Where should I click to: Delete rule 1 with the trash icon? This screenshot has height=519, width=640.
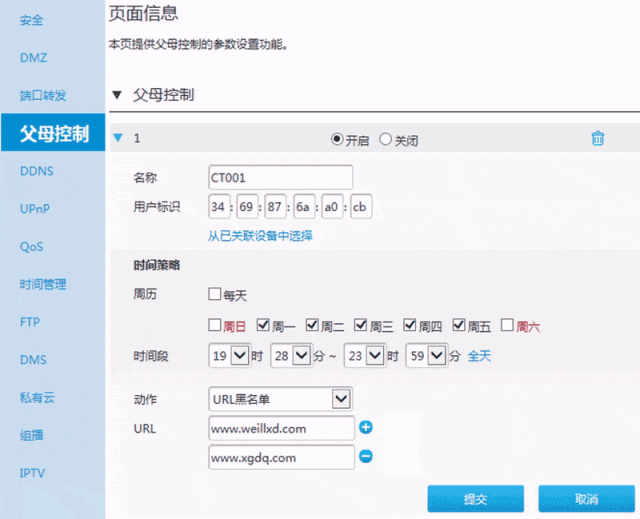point(598,138)
